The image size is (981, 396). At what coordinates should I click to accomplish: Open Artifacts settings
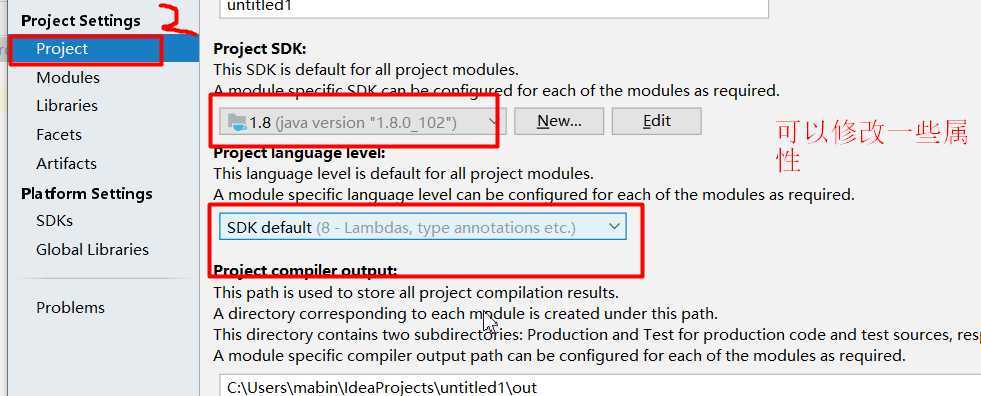(x=66, y=163)
